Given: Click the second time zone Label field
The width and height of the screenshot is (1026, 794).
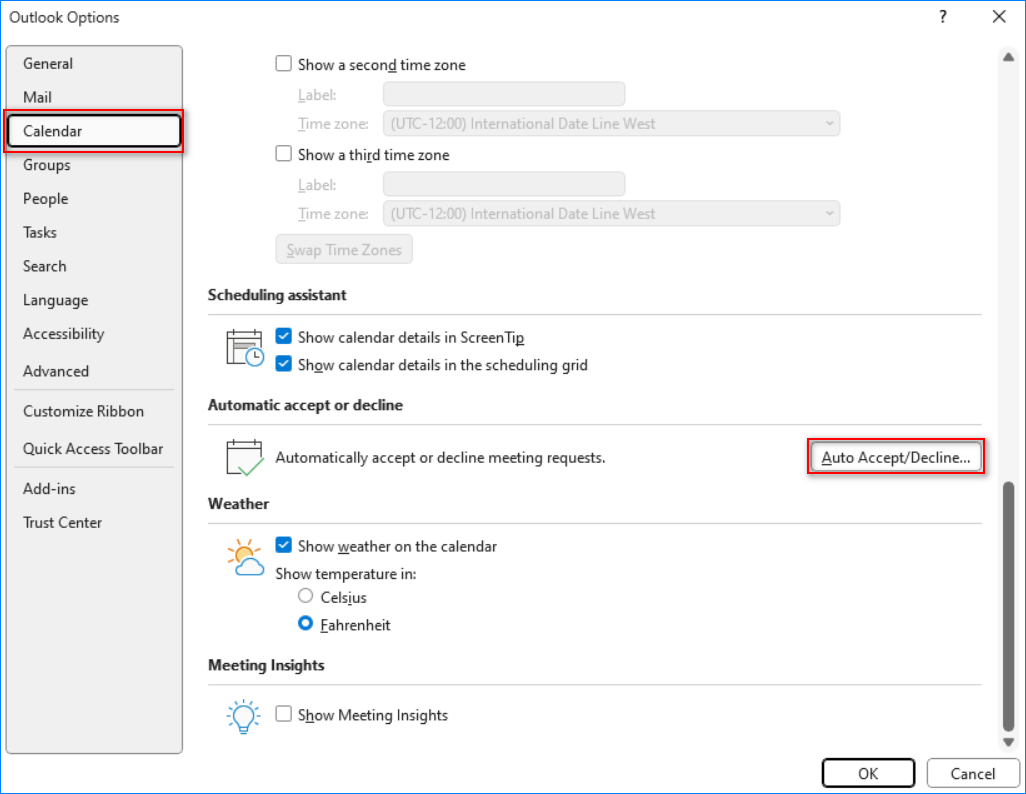Looking at the screenshot, I should [504, 94].
